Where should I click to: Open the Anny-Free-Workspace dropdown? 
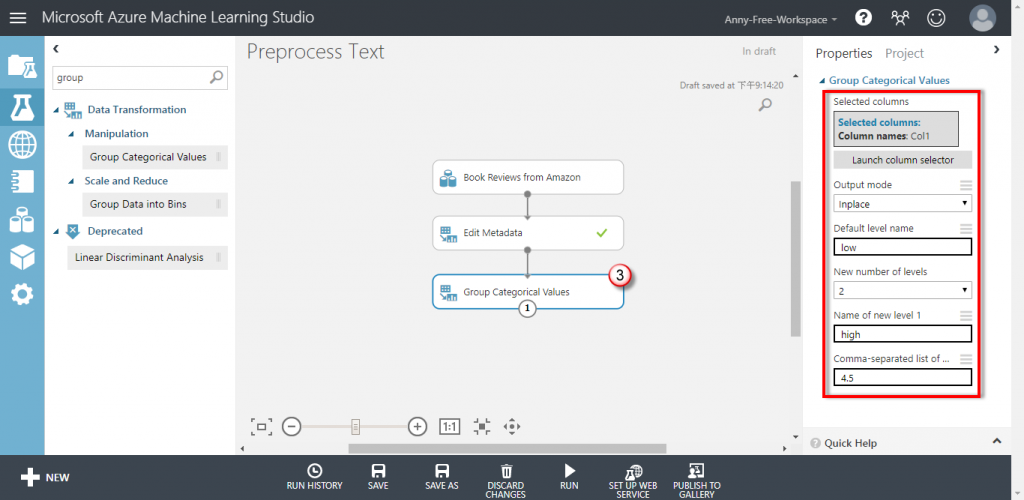(x=781, y=20)
